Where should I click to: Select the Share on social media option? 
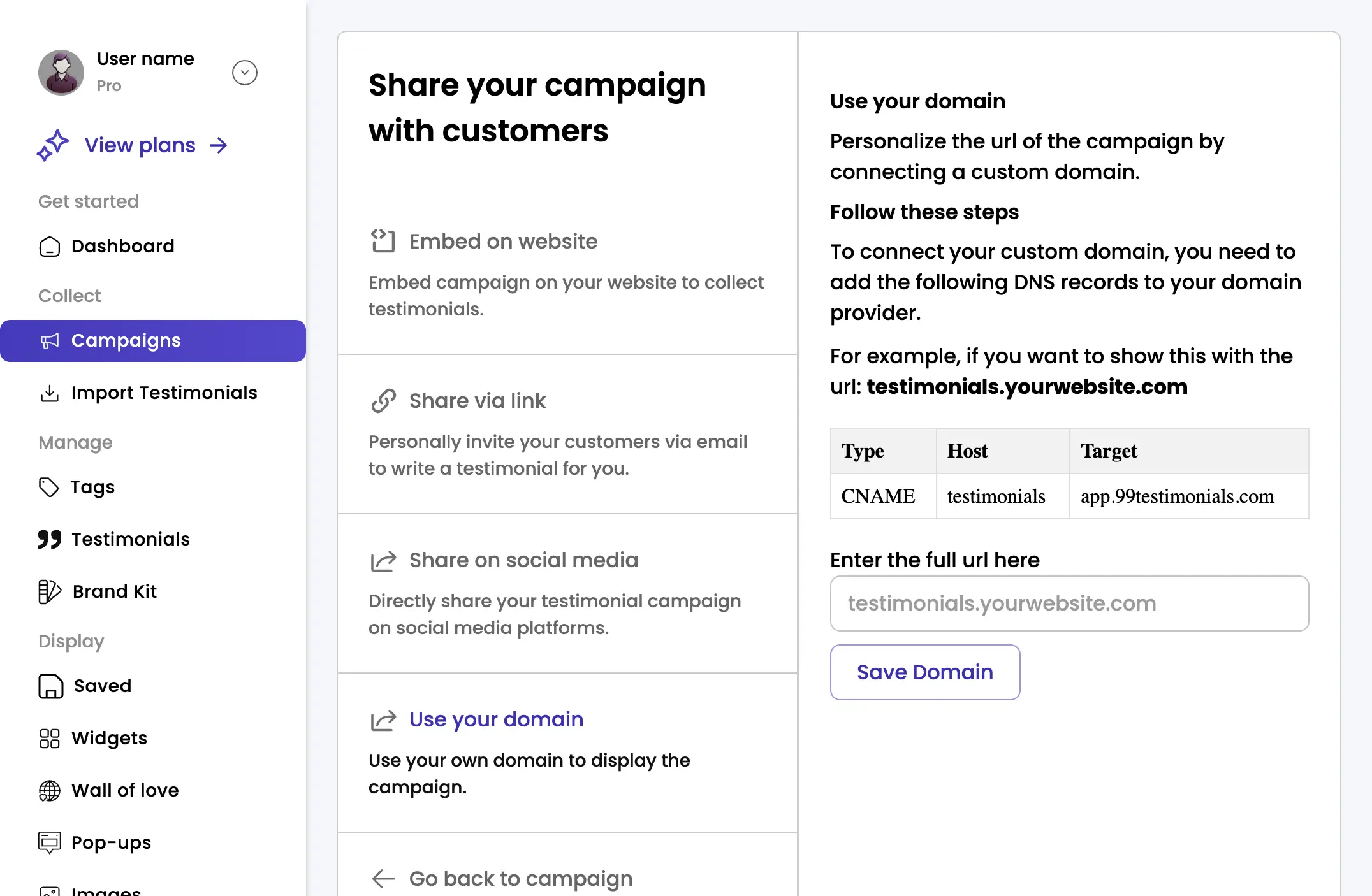click(523, 560)
